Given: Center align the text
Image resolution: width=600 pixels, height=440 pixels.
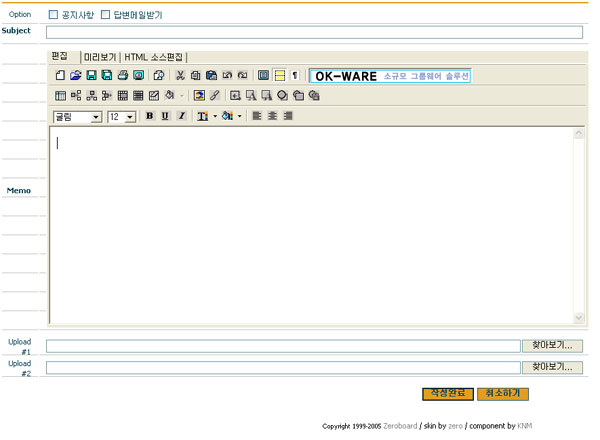Looking at the screenshot, I should [271, 116].
